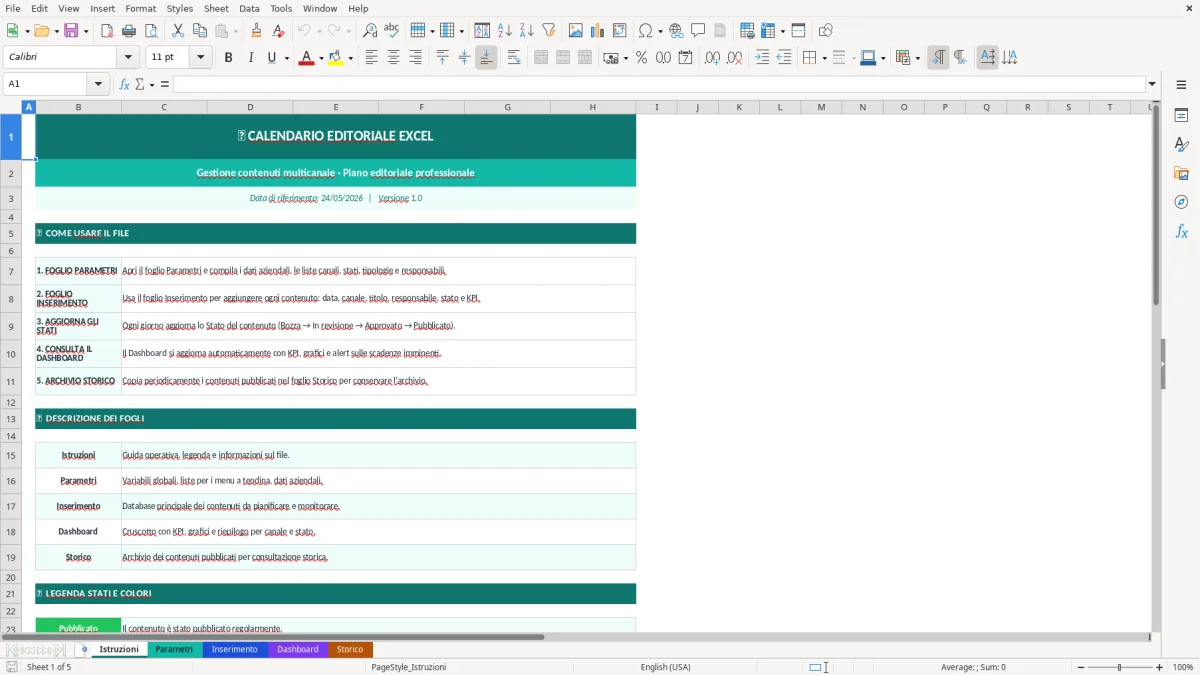Open the Function Wizard fx icon
The width and height of the screenshot is (1200, 675).
click(125, 84)
